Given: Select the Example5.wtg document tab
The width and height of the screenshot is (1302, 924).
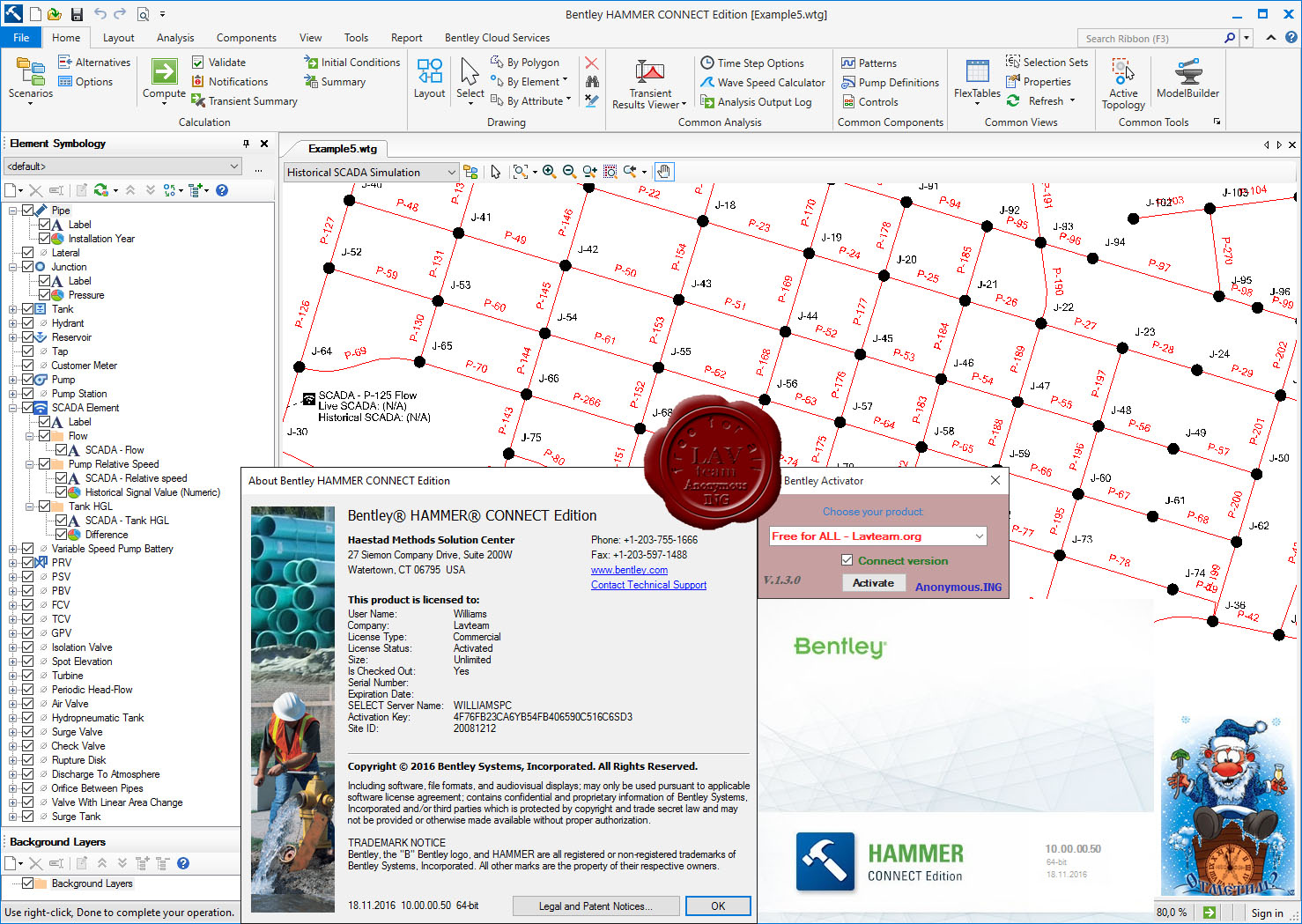Looking at the screenshot, I should 342,149.
